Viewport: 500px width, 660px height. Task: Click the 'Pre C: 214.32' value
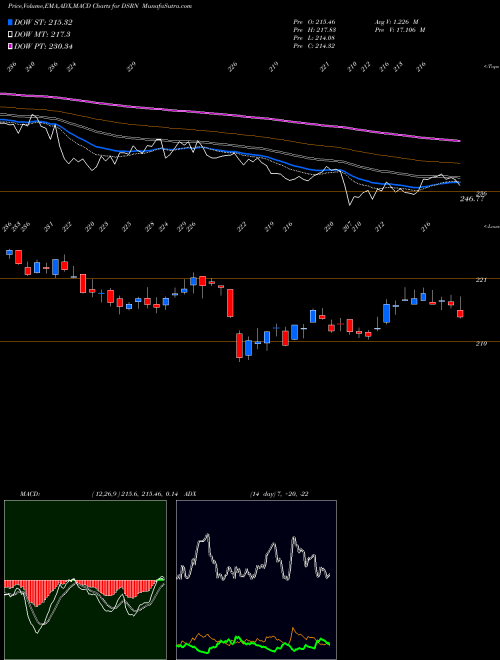[314, 46]
